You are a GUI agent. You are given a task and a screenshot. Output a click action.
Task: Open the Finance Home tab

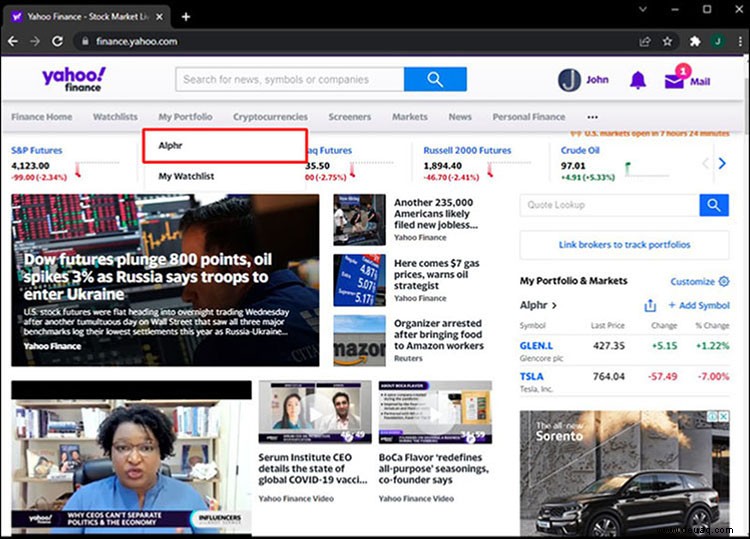pos(42,117)
